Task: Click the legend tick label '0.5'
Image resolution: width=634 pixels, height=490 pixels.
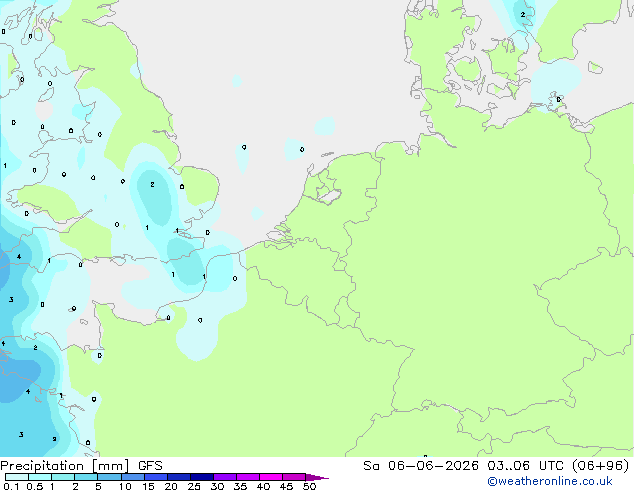Action: pyautogui.click(x=35, y=486)
